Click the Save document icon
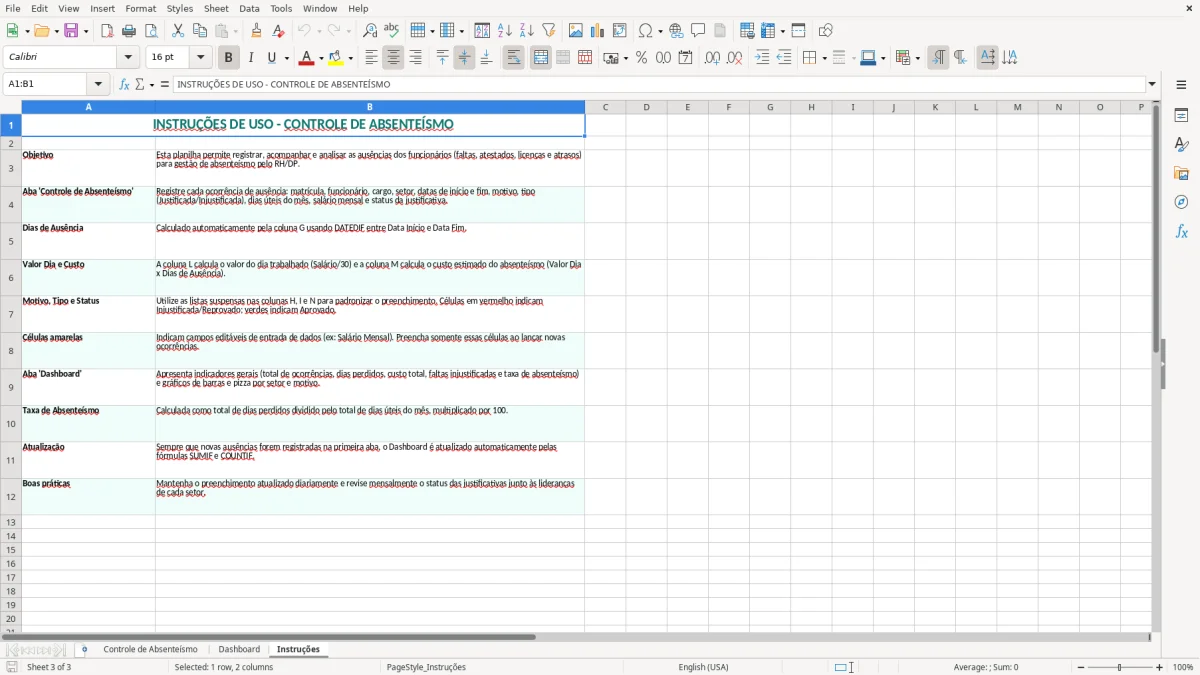The width and height of the screenshot is (1200, 675). click(x=71, y=31)
